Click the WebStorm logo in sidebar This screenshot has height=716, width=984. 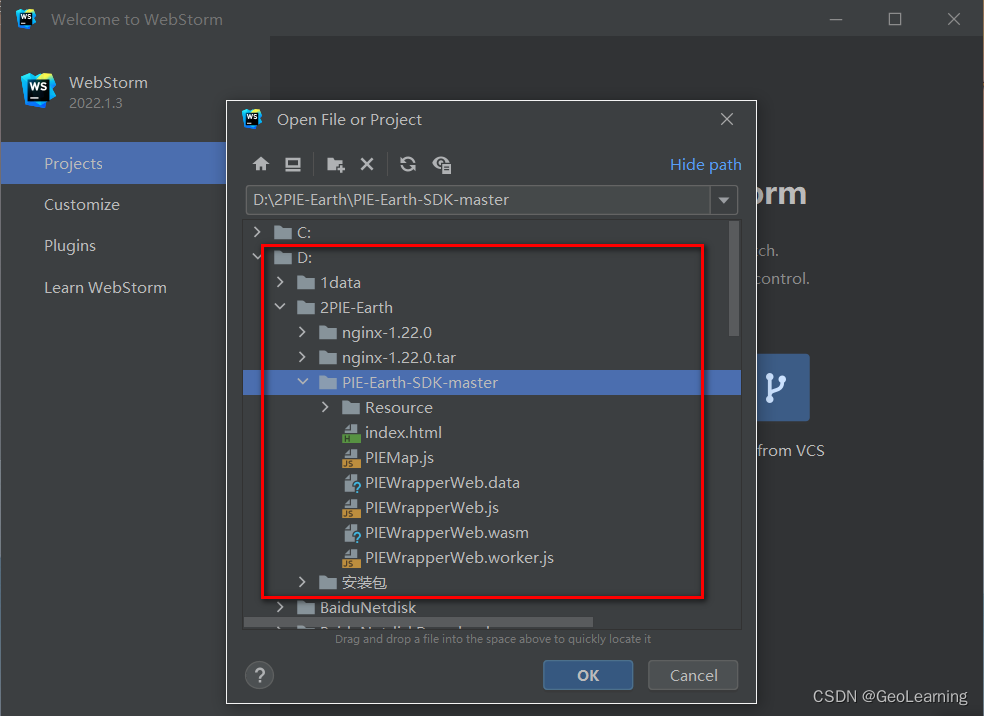[39, 90]
